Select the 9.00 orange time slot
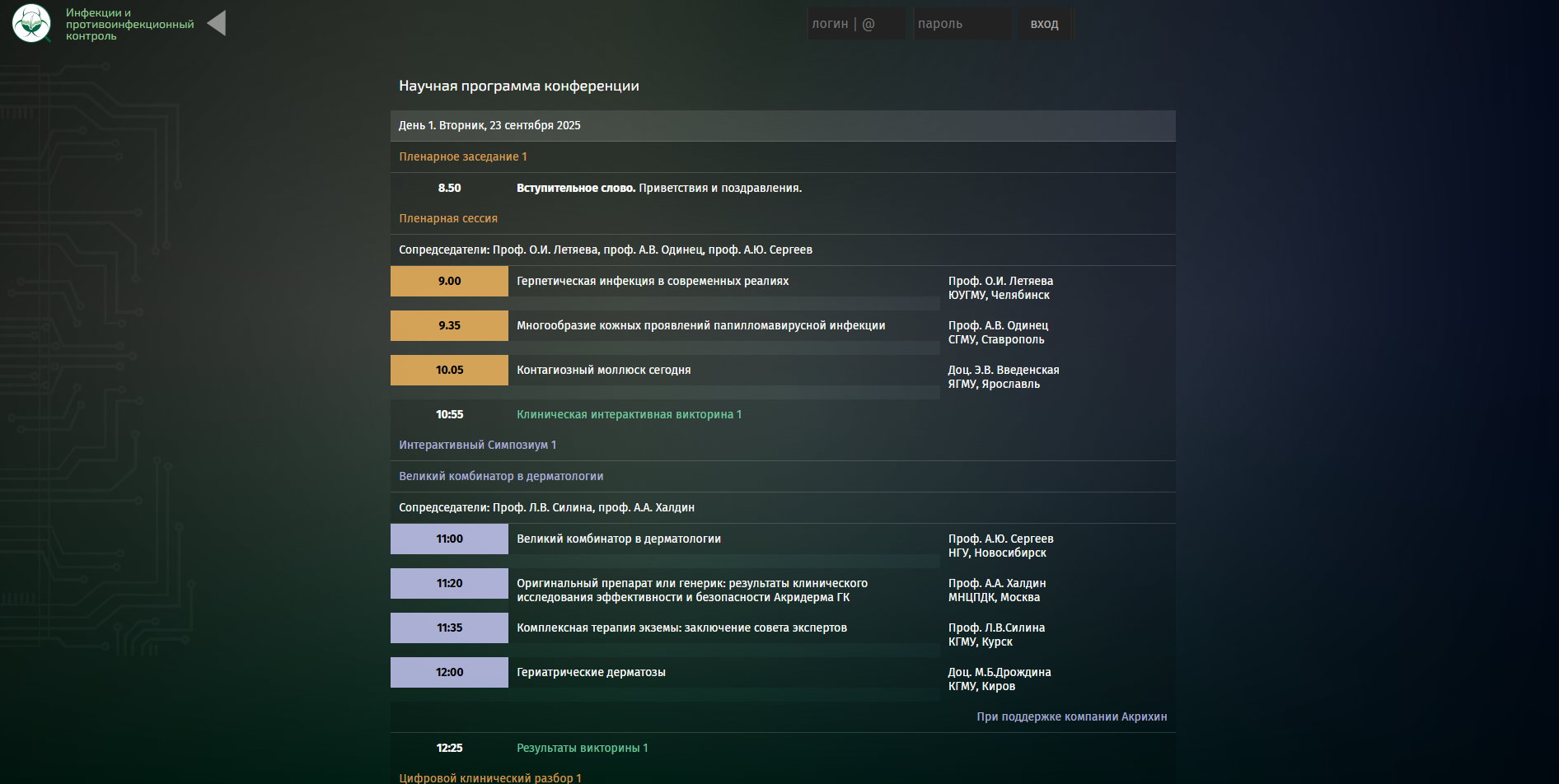Screen dimensions: 1559x784 point(449,281)
